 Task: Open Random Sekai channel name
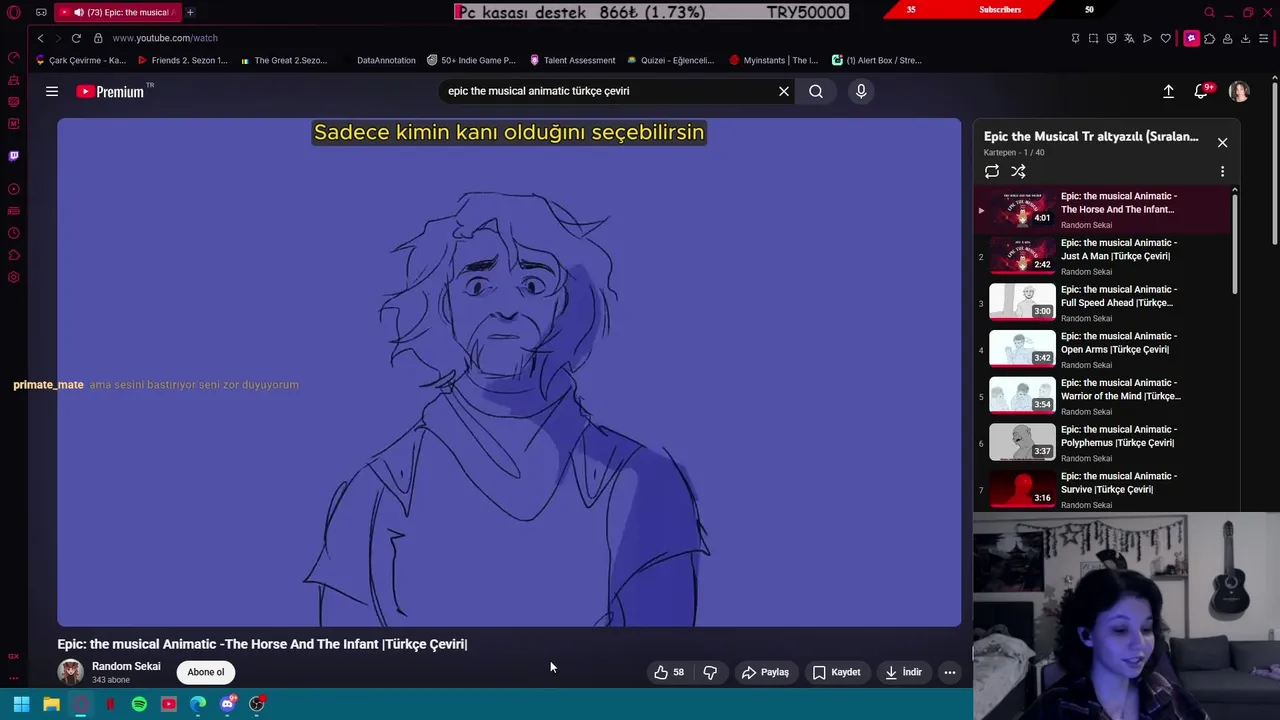[126, 666]
